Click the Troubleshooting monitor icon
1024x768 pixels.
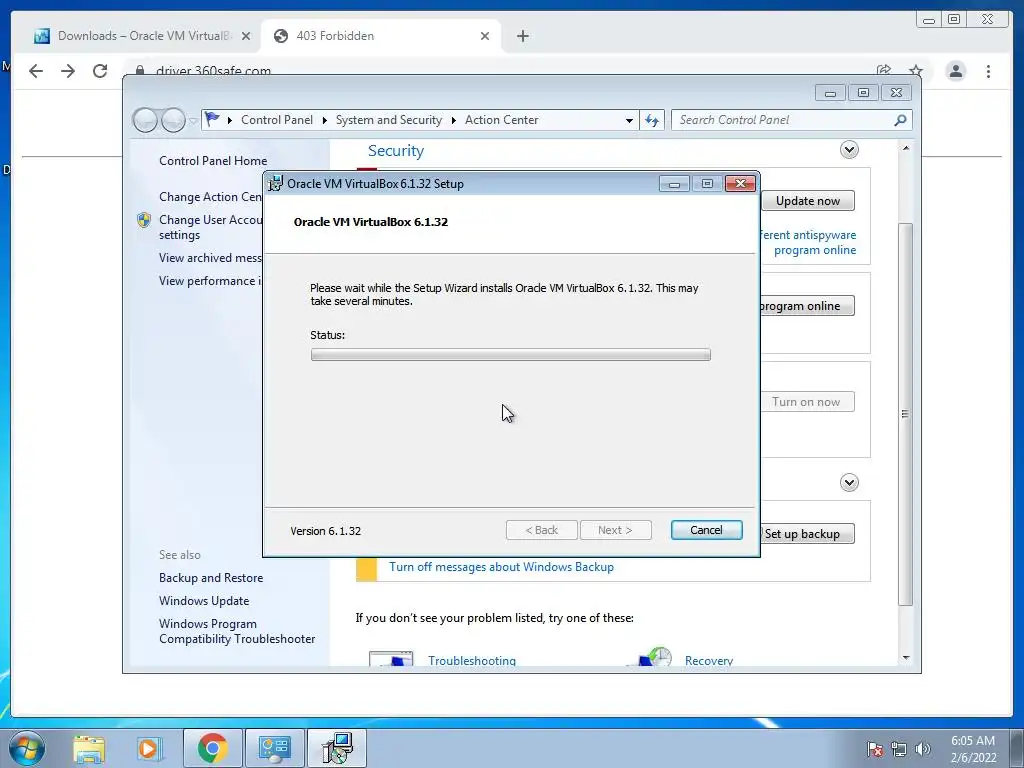point(391,658)
